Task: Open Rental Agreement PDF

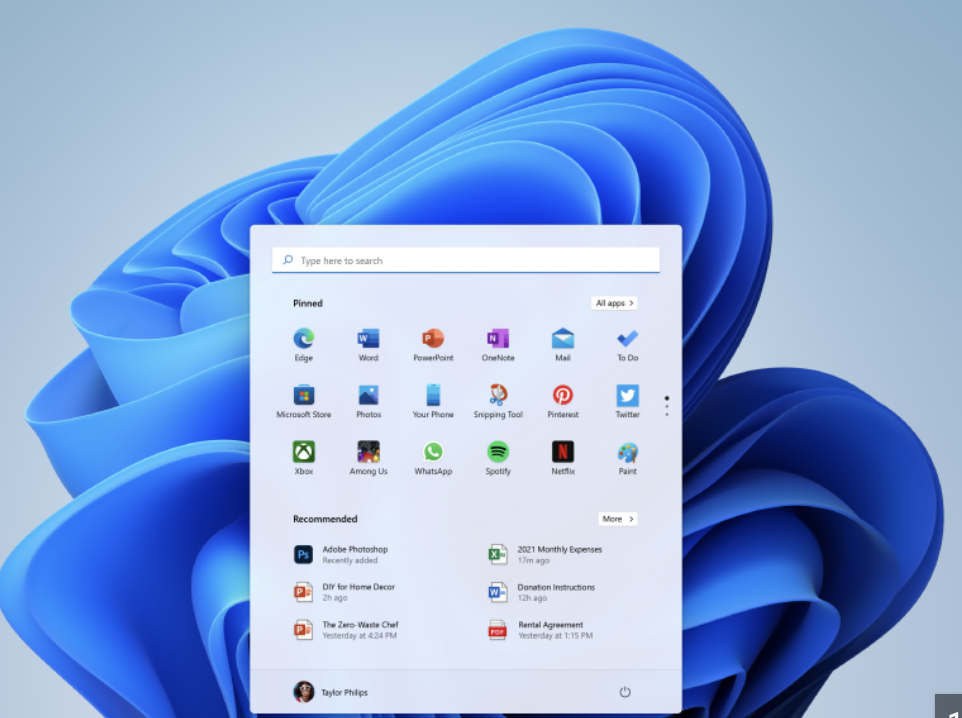Action: pyautogui.click(x=541, y=630)
